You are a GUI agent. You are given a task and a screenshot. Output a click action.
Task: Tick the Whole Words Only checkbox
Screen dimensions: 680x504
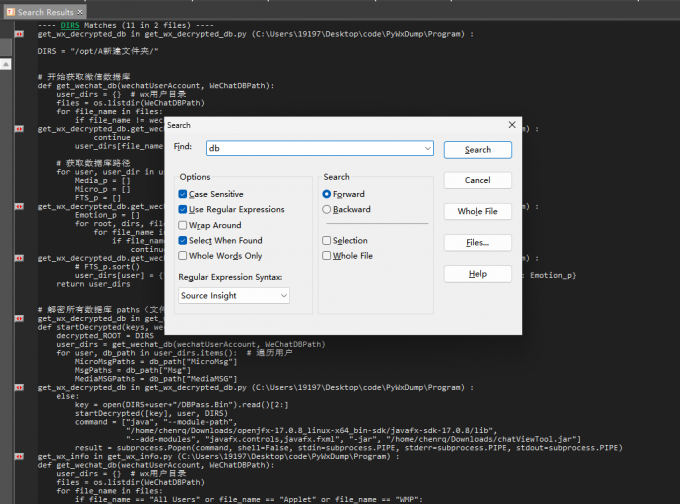coord(183,256)
